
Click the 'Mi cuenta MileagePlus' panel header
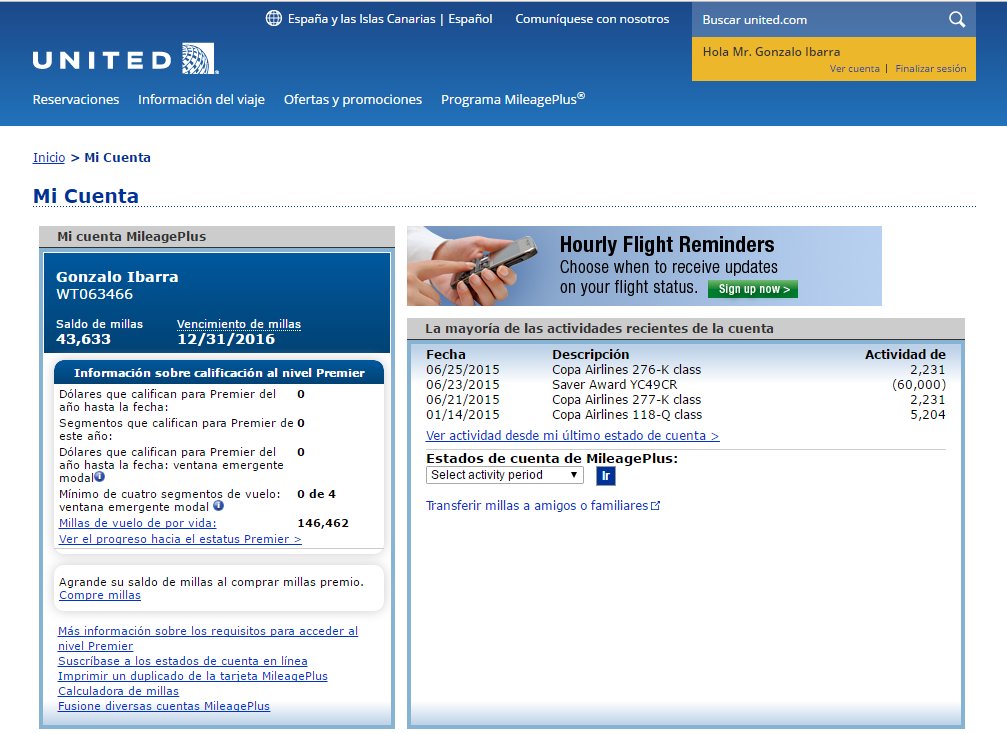tap(217, 236)
